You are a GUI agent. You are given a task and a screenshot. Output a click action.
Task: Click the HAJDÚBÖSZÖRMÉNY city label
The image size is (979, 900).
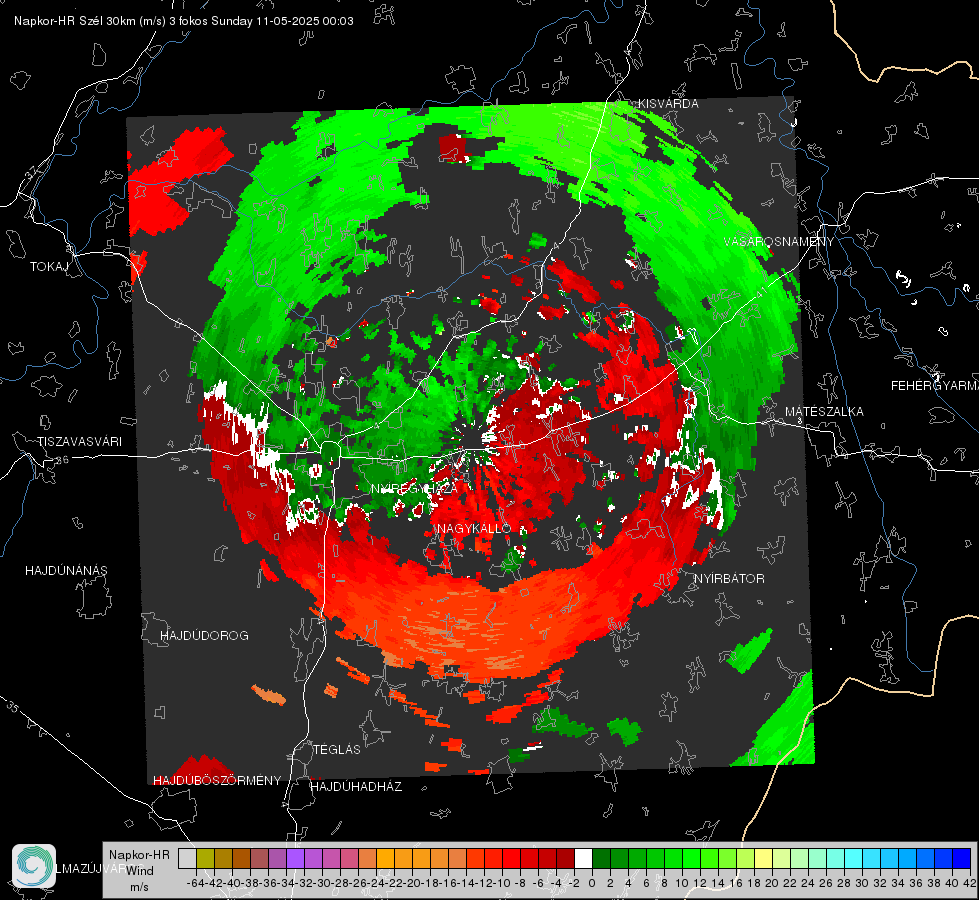(x=217, y=781)
